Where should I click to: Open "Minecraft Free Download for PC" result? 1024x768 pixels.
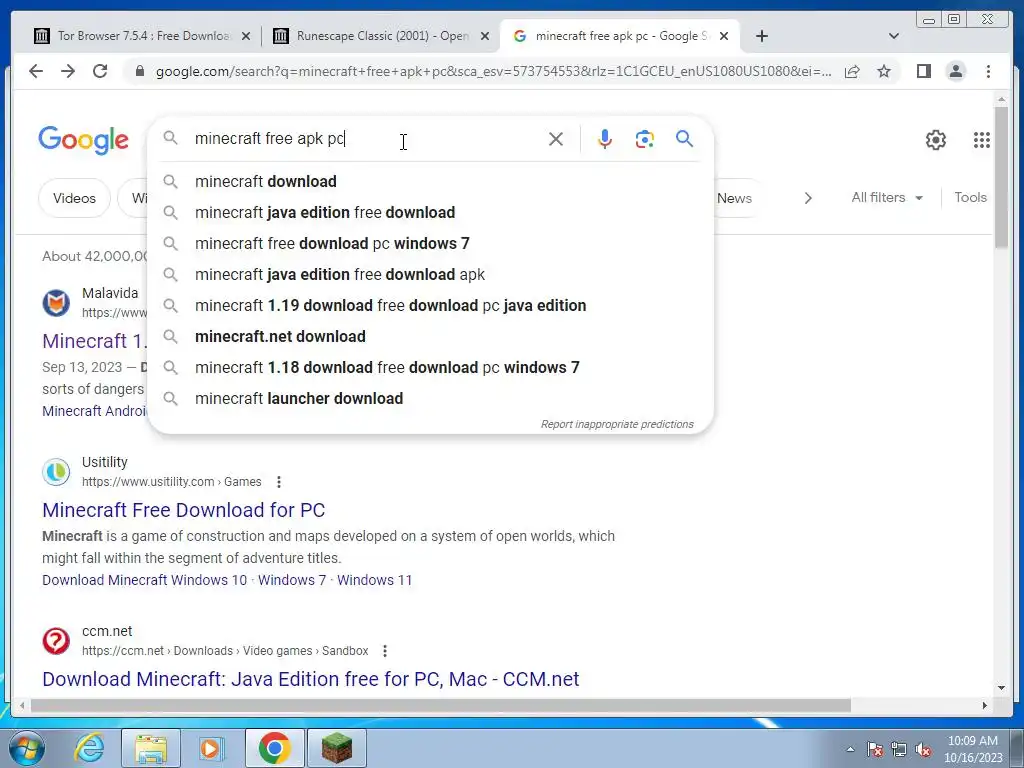(184, 510)
